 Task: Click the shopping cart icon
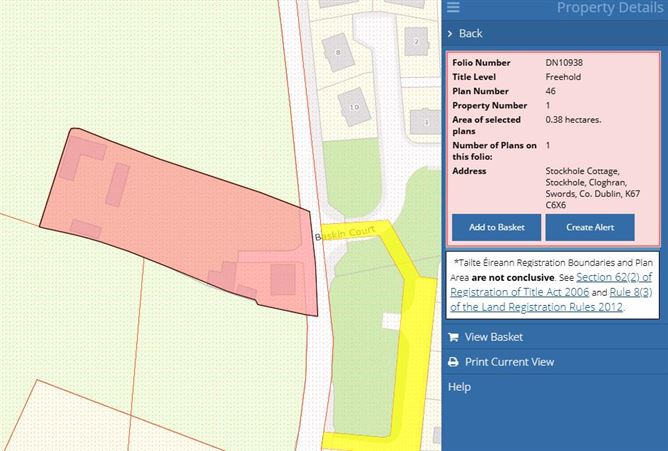click(453, 337)
